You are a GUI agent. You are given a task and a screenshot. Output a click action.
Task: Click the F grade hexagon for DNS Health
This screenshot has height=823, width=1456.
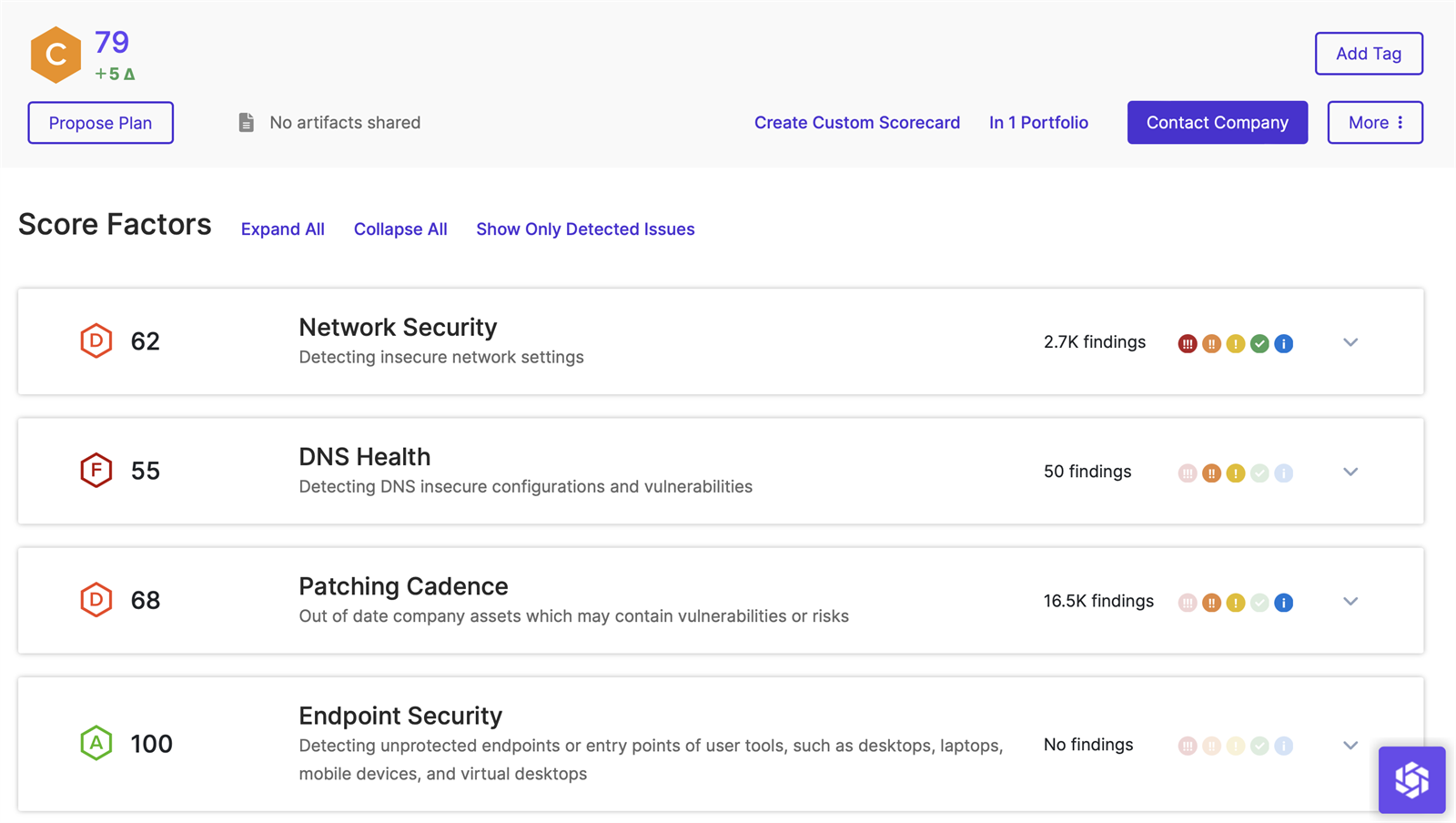click(x=96, y=471)
